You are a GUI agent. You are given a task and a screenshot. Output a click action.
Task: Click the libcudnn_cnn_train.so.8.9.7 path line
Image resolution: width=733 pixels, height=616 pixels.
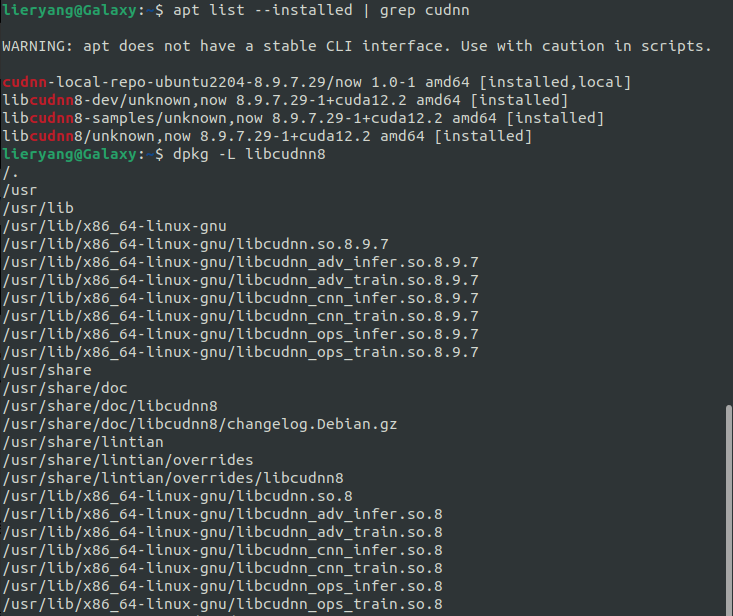click(240, 316)
